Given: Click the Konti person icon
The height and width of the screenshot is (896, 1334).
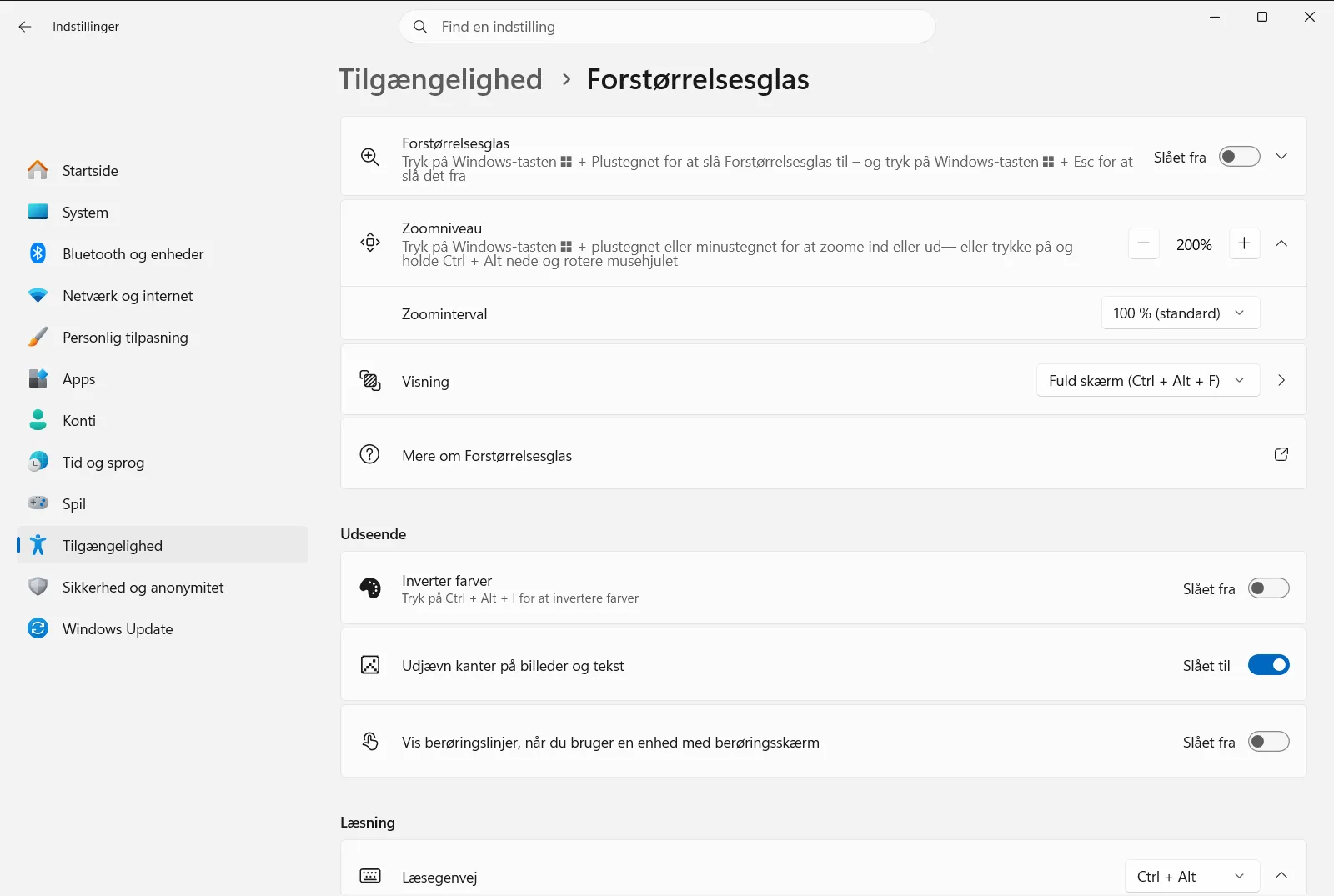Looking at the screenshot, I should [x=38, y=420].
